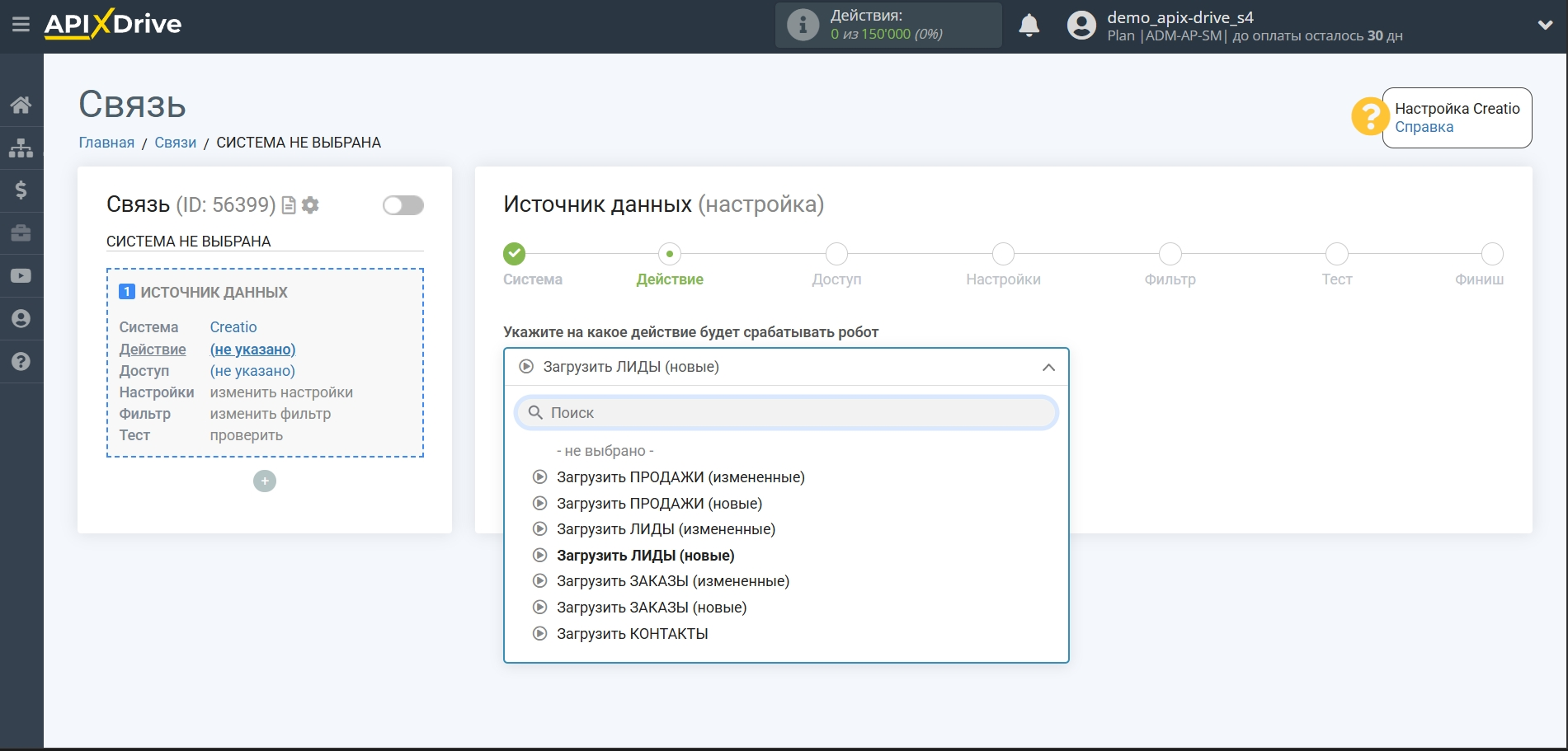The image size is (1568, 751).
Task: Open the video tutorials YouTube icon
Action: 21,276
